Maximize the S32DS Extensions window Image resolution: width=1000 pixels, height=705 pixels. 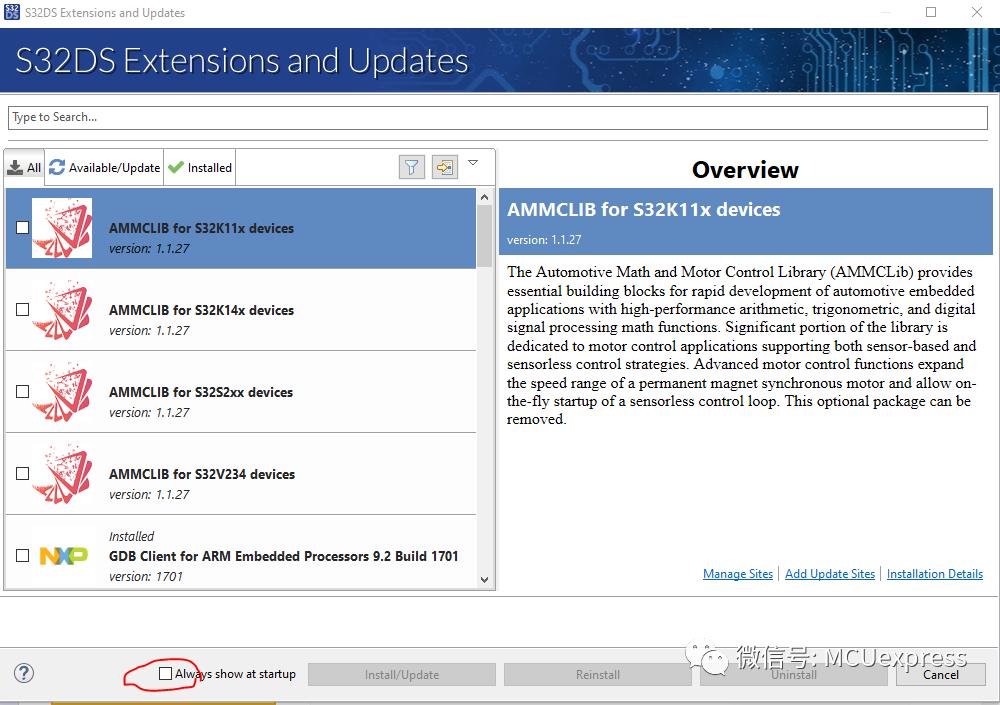pos(931,12)
